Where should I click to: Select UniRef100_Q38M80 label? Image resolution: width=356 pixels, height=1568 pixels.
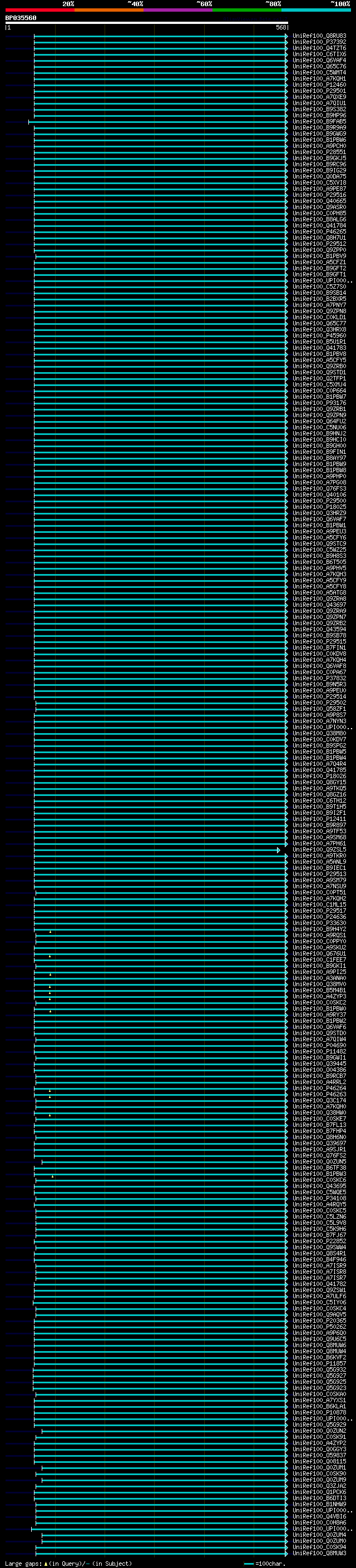[x=319, y=733]
